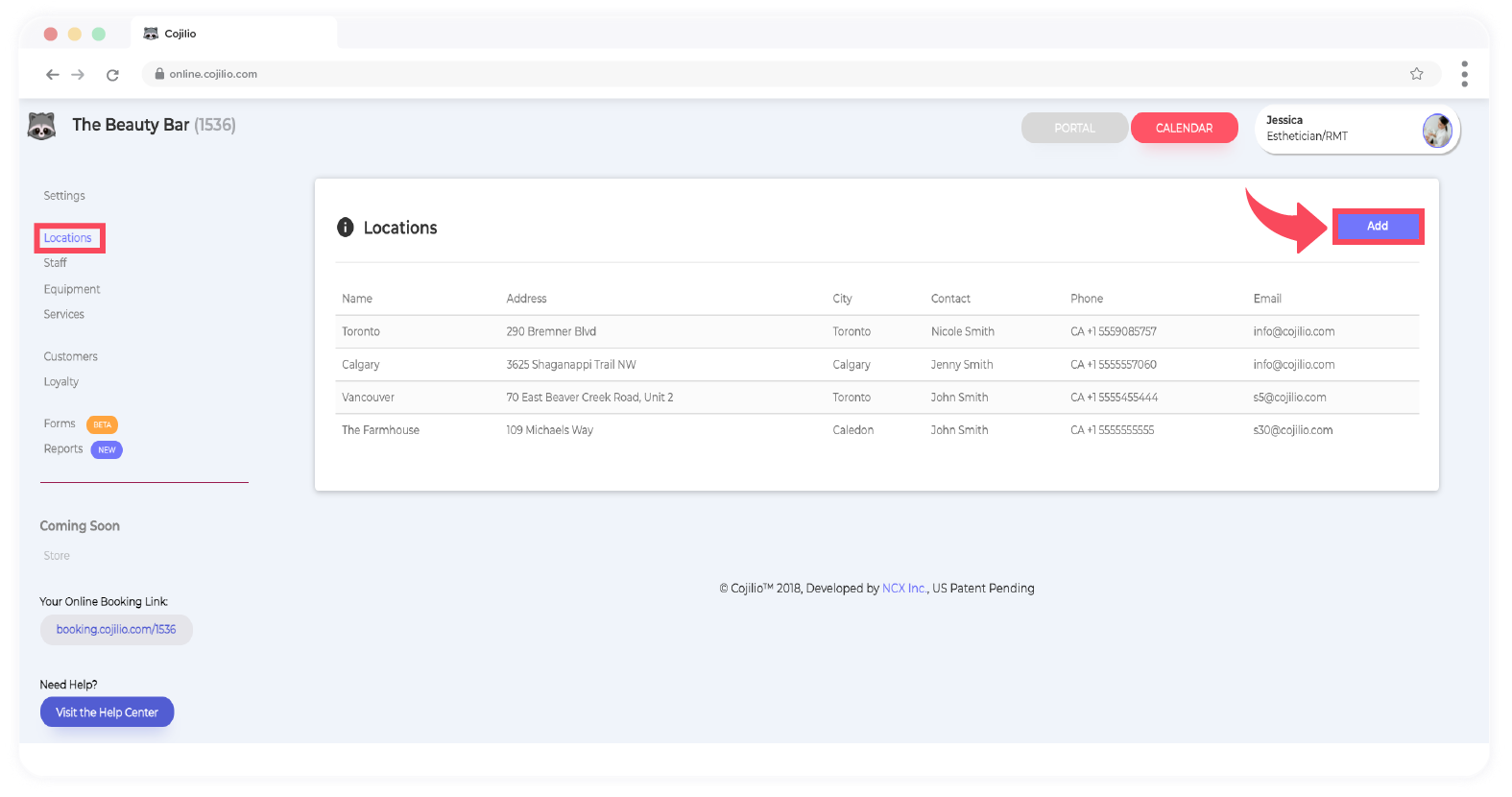Open the booking.cojilio.com/1536 link

tap(116, 630)
